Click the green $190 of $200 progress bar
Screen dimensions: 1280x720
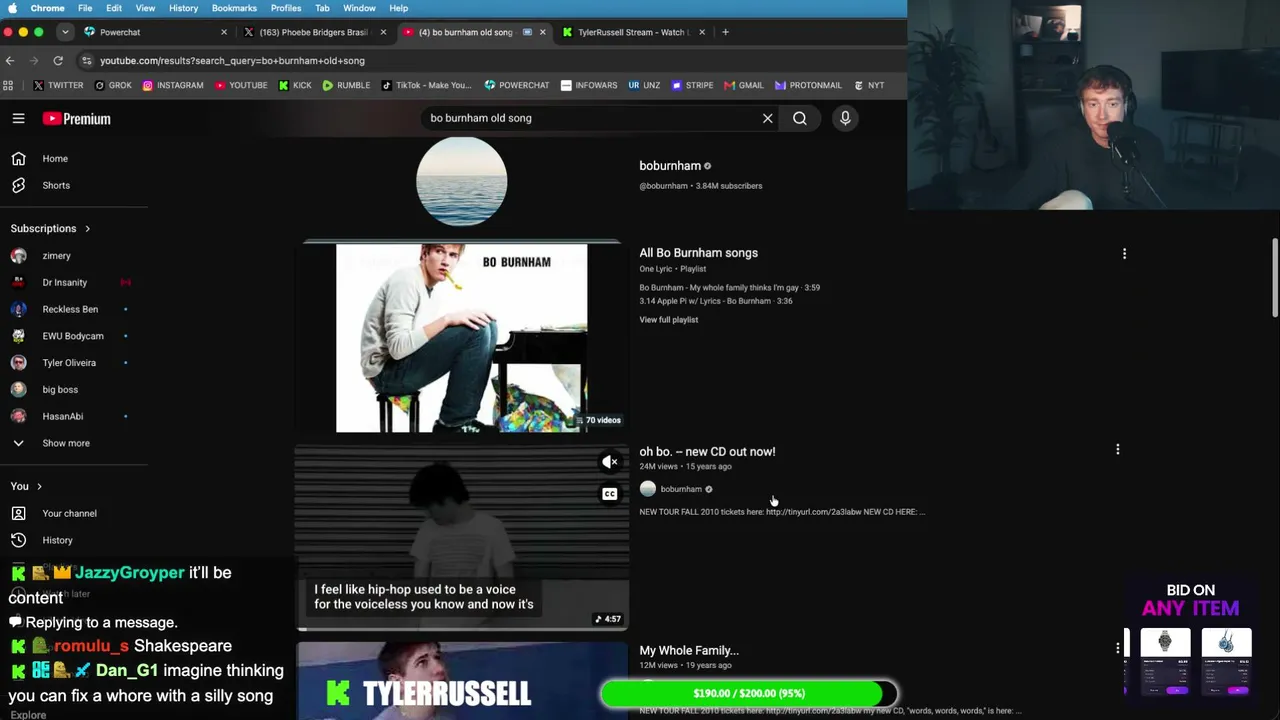(x=748, y=693)
